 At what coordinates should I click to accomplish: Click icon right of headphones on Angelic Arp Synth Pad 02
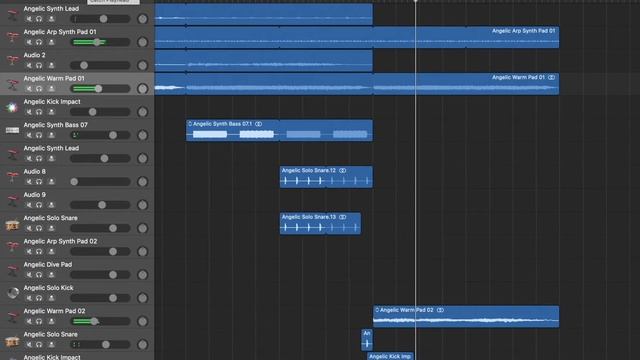click(51, 251)
